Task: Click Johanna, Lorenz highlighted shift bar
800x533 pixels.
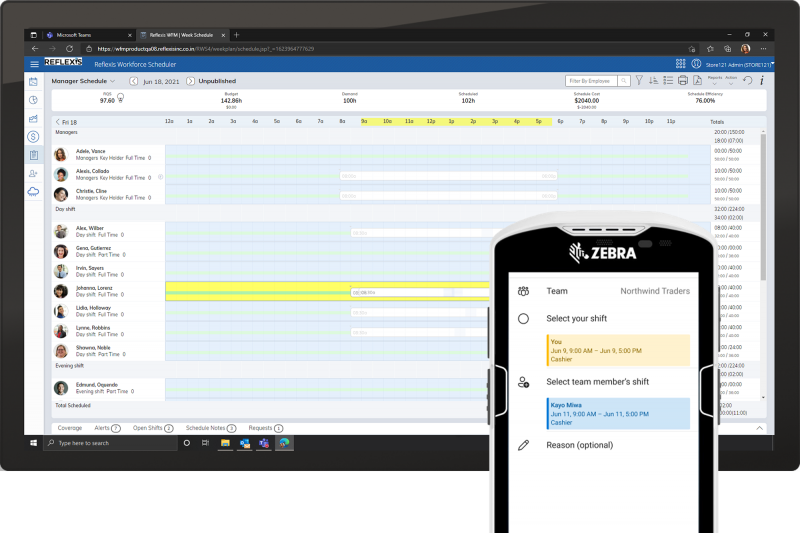Action: 420,292
